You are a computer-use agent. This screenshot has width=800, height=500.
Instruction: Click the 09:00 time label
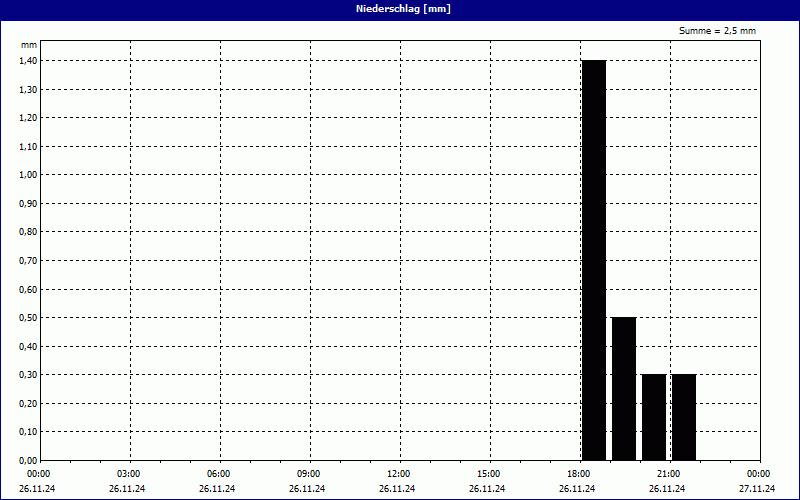pyautogui.click(x=309, y=474)
